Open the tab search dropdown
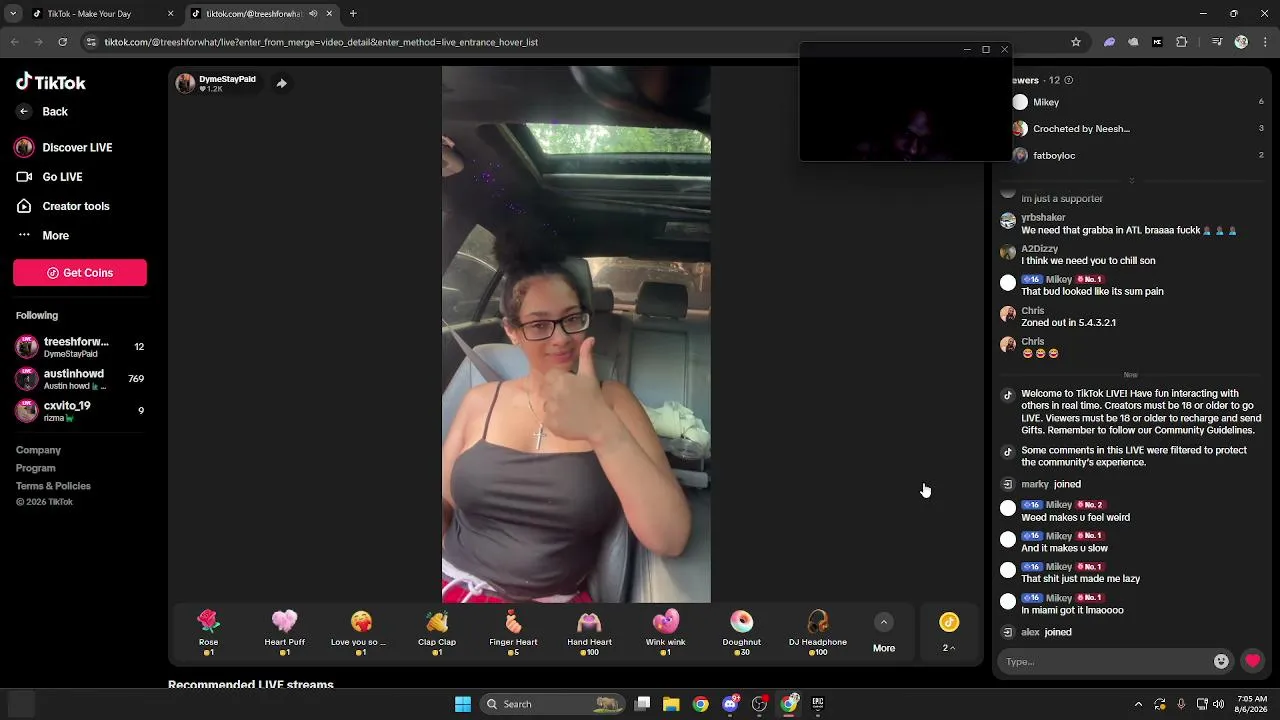 coord(12,14)
